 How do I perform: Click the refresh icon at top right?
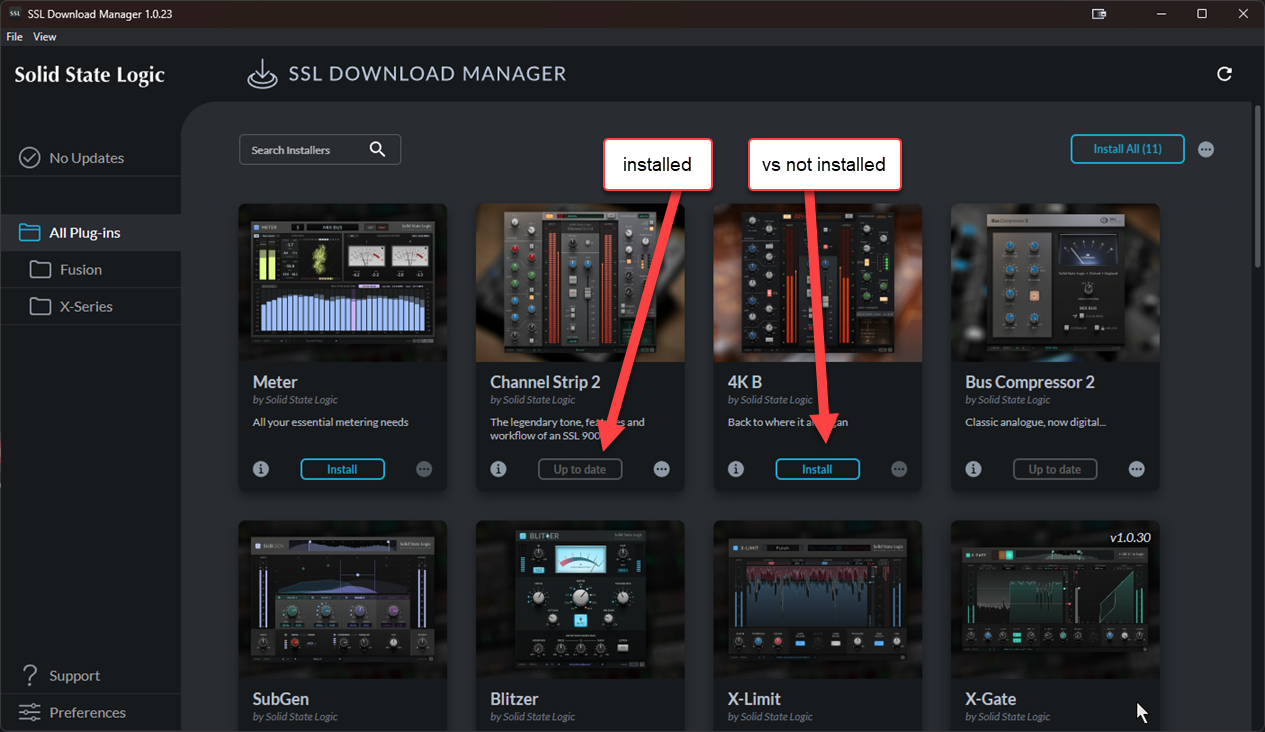pyautogui.click(x=1224, y=74)
